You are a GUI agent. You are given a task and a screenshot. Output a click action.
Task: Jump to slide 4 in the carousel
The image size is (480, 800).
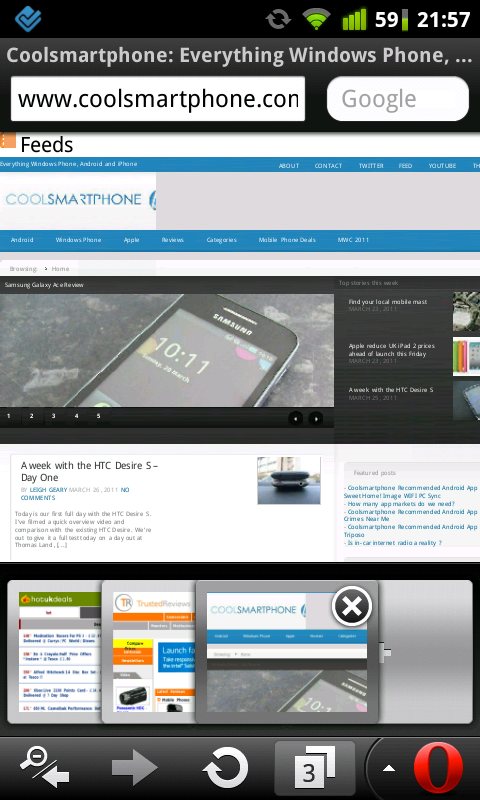click(76, 416)
